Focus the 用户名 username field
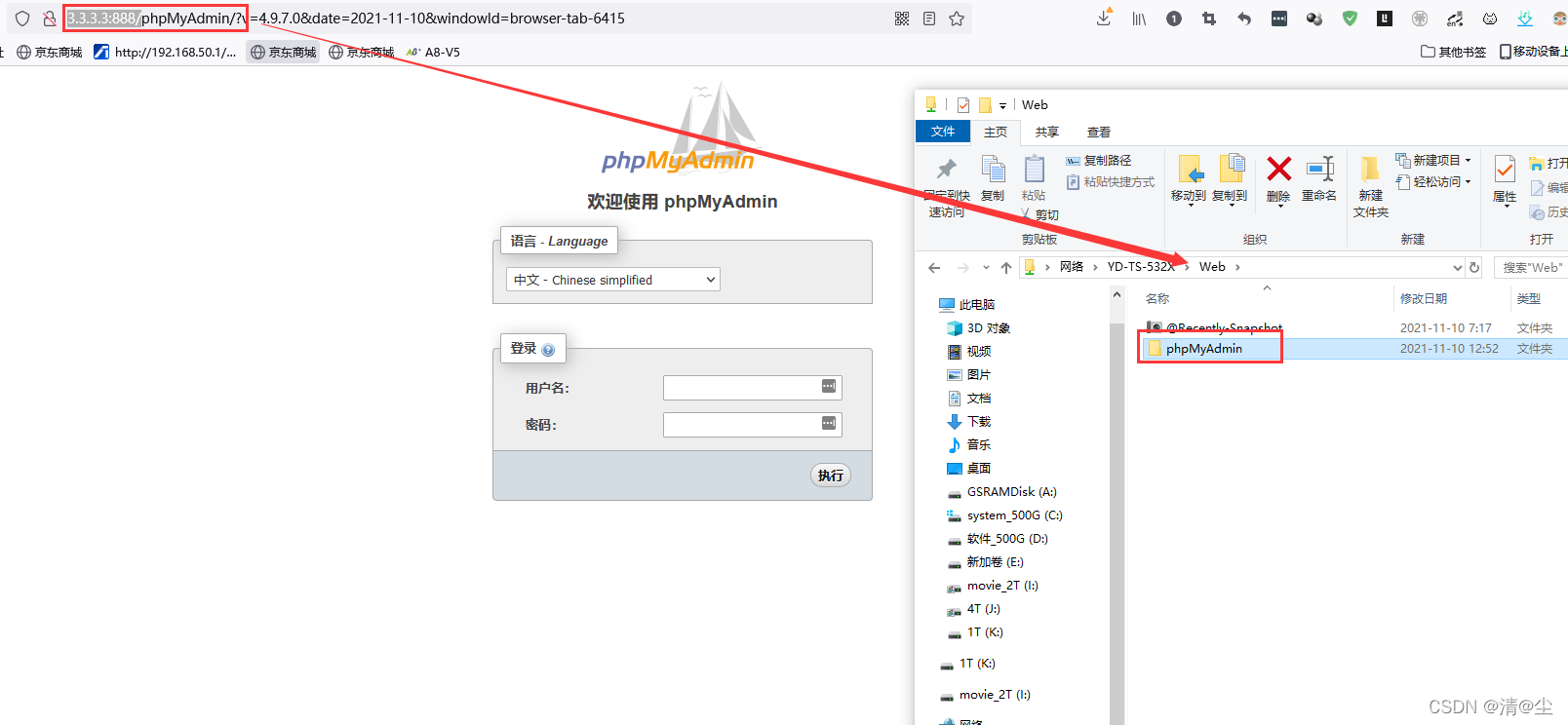This screenshot has height=725, width=1568. (752, 388)
